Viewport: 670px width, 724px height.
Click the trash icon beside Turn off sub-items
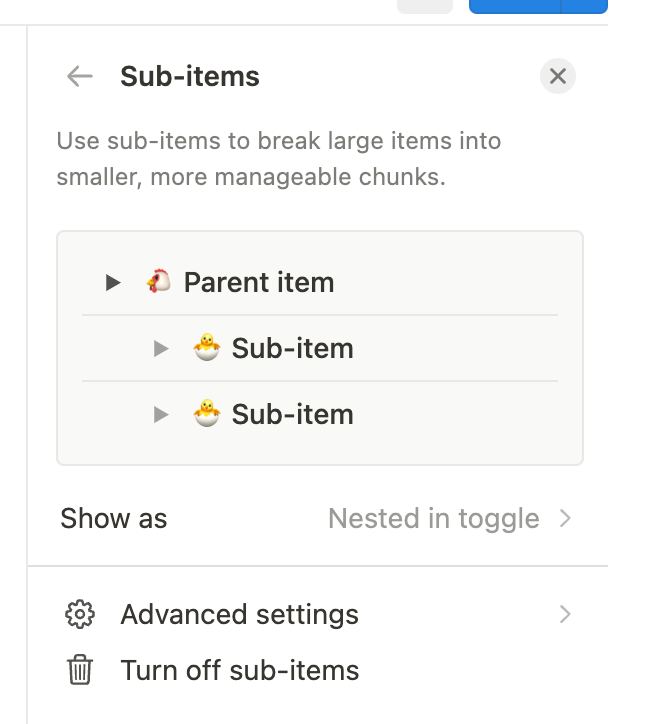[x=80, y=670]
